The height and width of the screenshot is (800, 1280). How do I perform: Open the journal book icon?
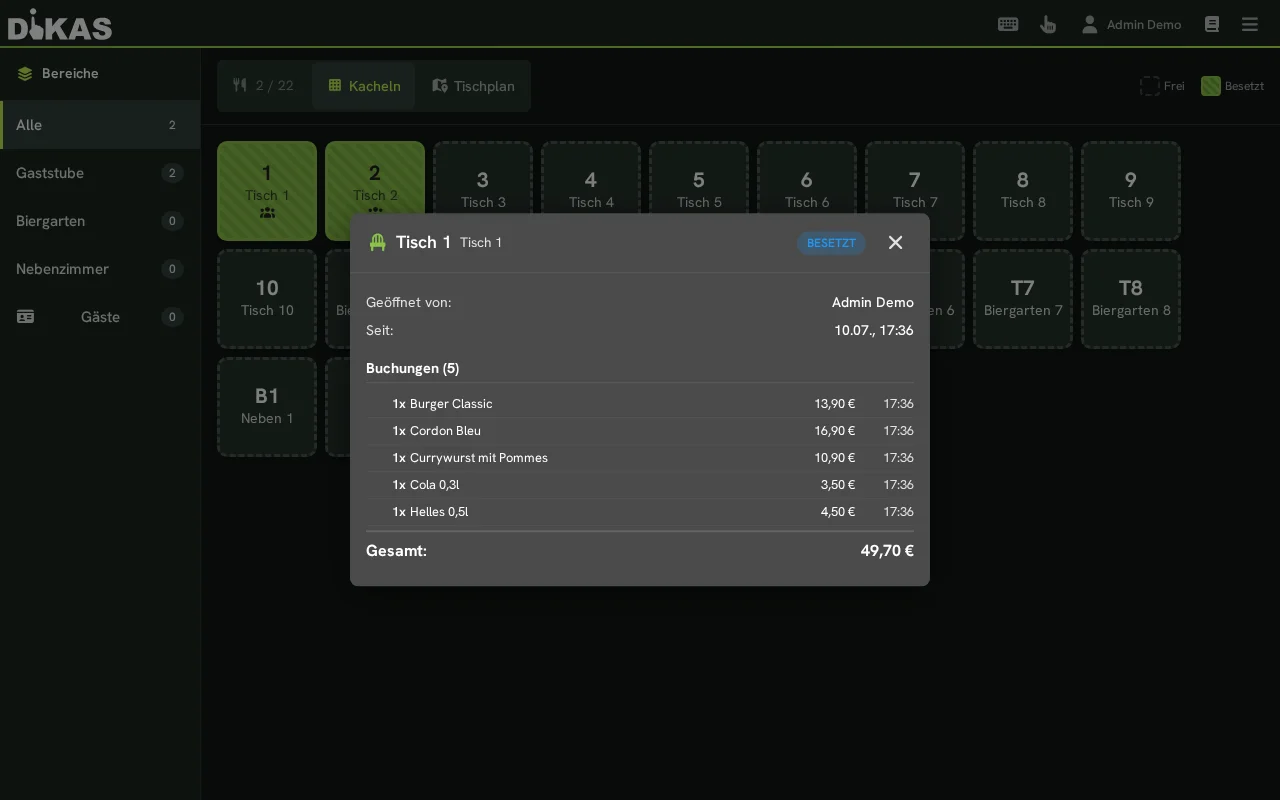pos(1212,24)
